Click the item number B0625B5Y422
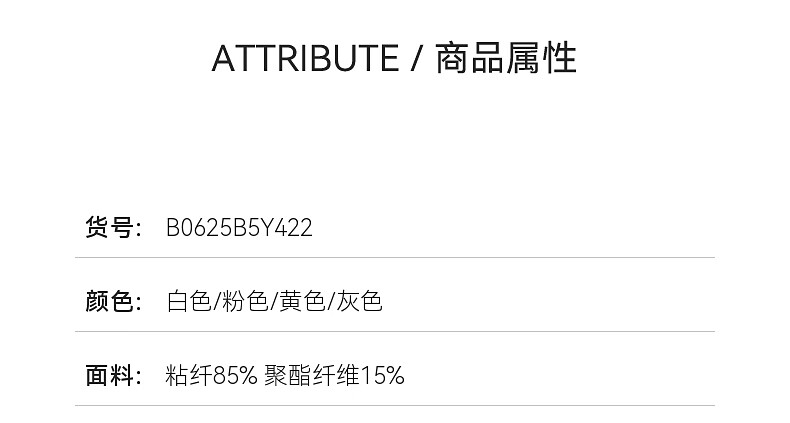Viewport: 790px width, 423px height. point(239,228)
